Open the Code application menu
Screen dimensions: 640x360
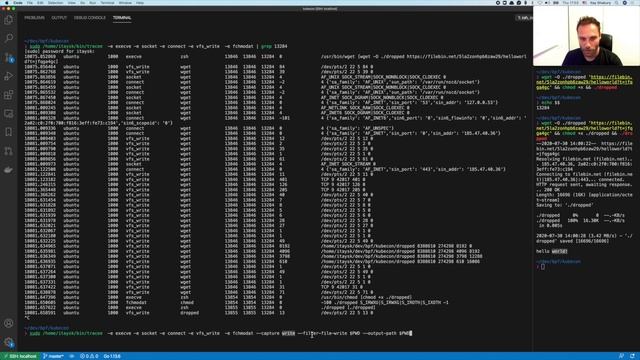[x=18, y=3]
